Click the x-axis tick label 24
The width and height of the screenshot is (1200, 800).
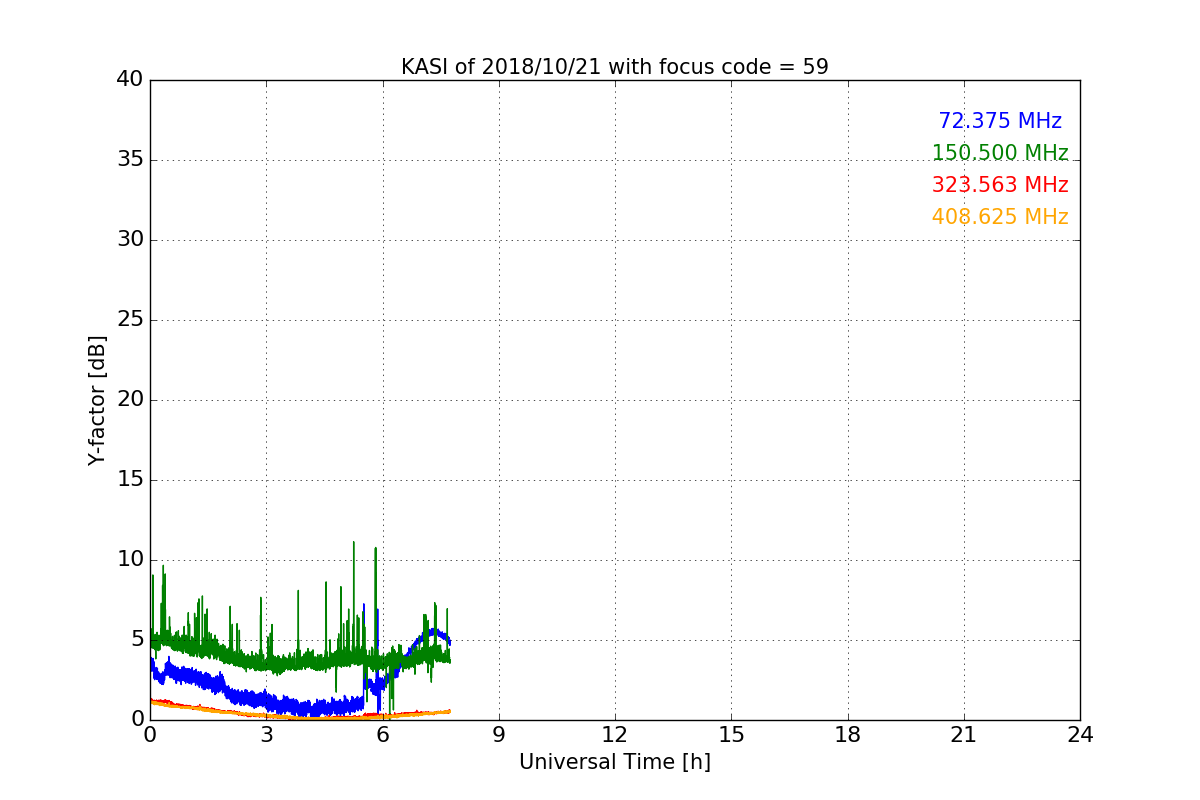click(1080, 735)
